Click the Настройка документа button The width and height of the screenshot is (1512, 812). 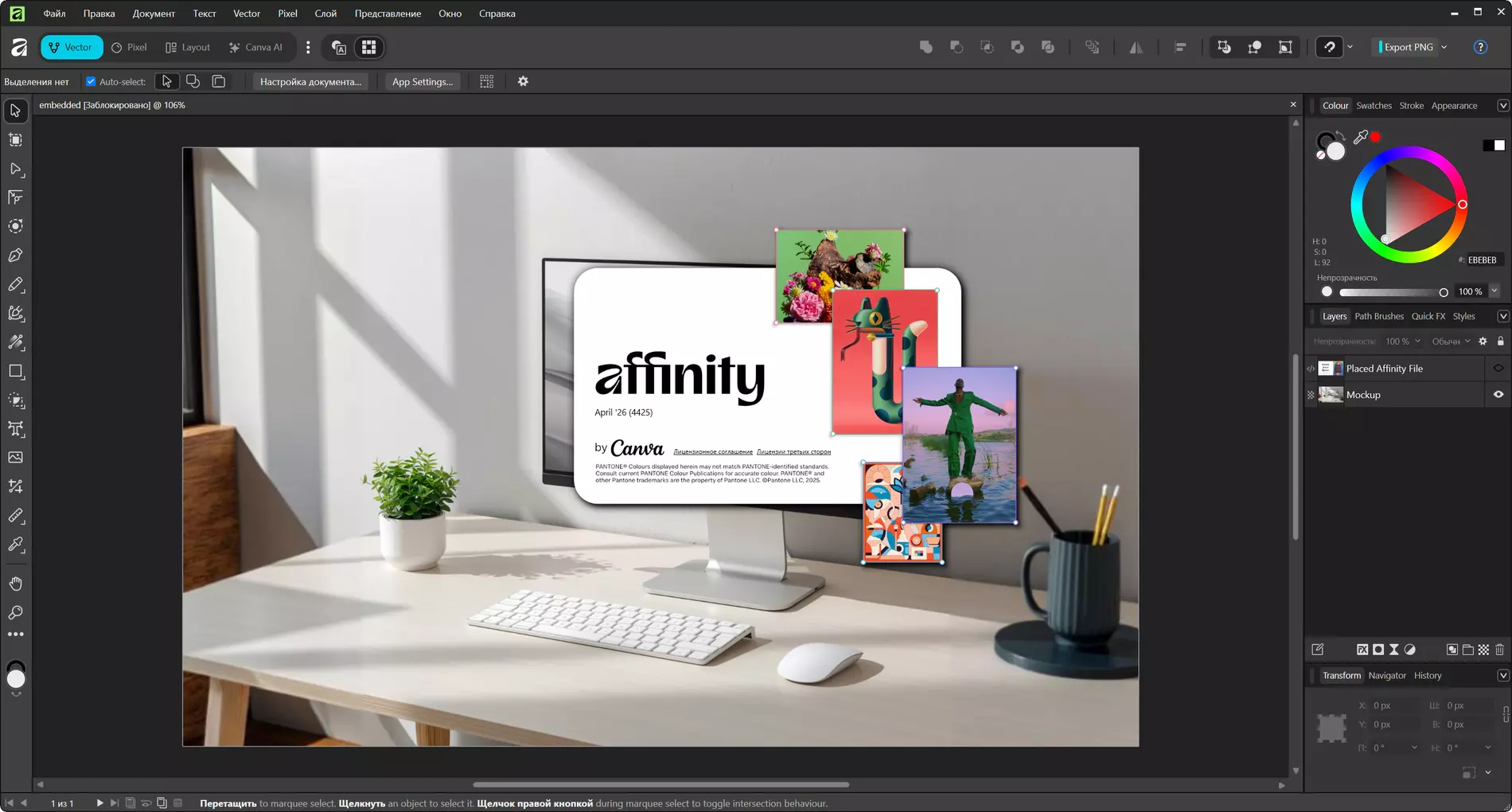(310, 81)
